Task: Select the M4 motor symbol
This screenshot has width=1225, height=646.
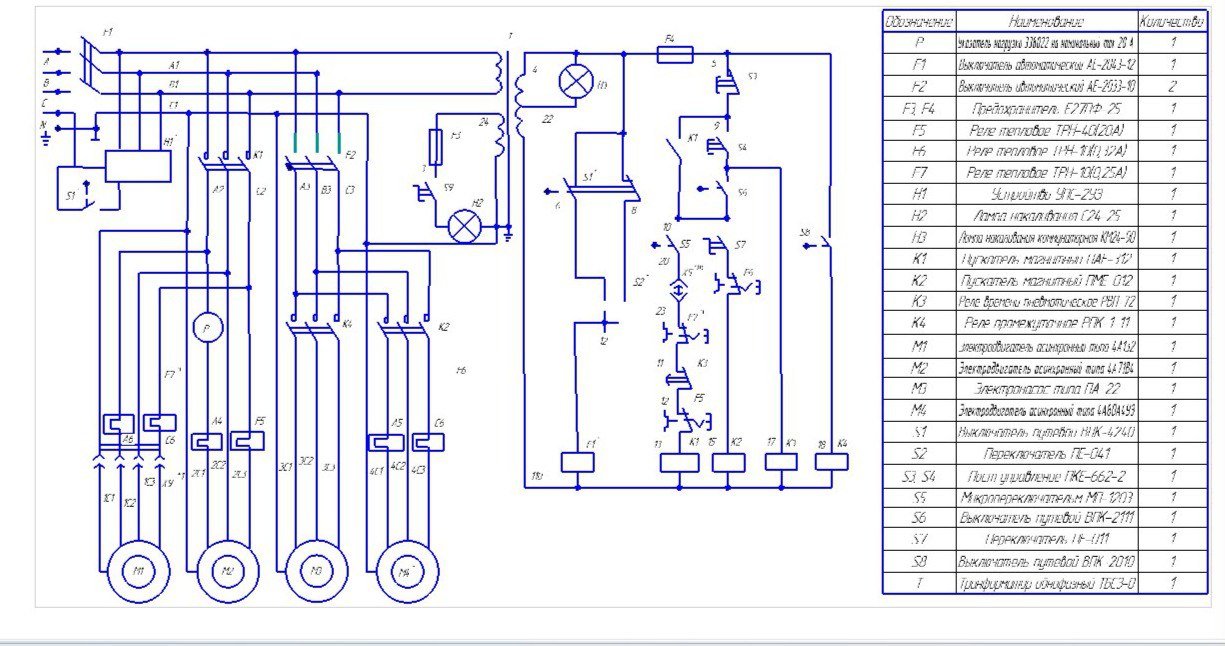Action: [x=402, y=571]
